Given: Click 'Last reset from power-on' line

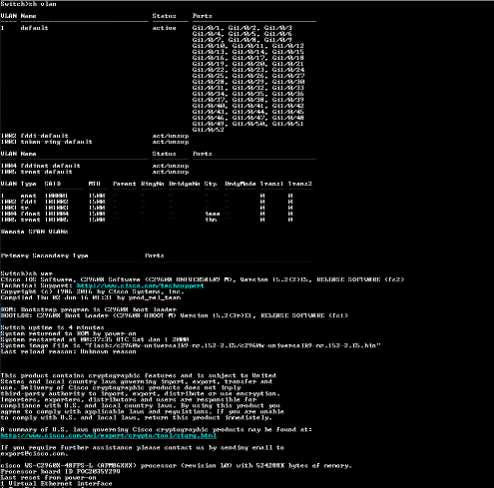Looking at the screenshot, I should pos(48,478).
